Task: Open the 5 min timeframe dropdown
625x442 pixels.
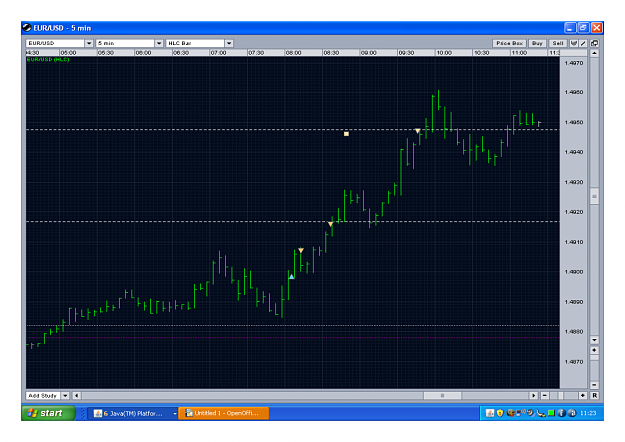Action: [159, 43]
